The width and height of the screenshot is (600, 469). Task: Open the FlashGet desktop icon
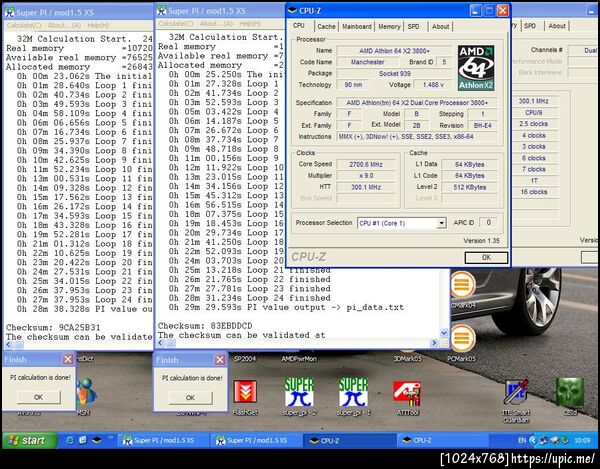click(x=247, y=391)
